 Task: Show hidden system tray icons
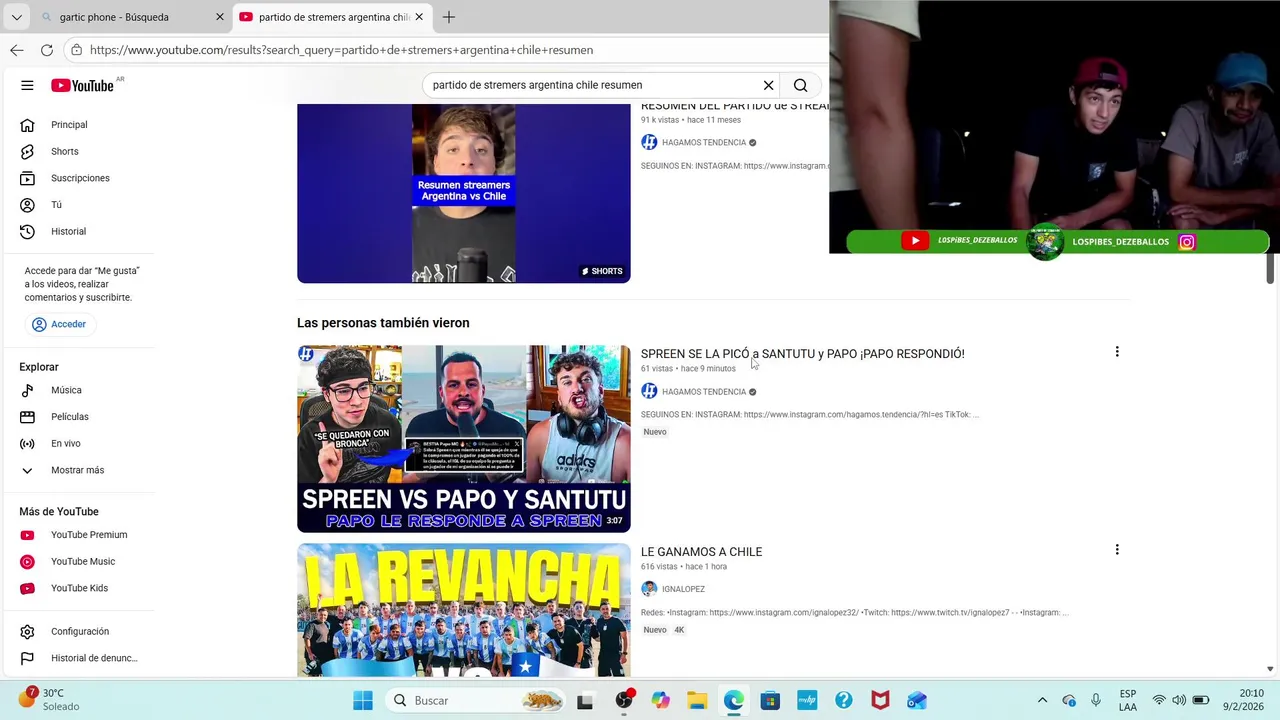click(1042, 701)
